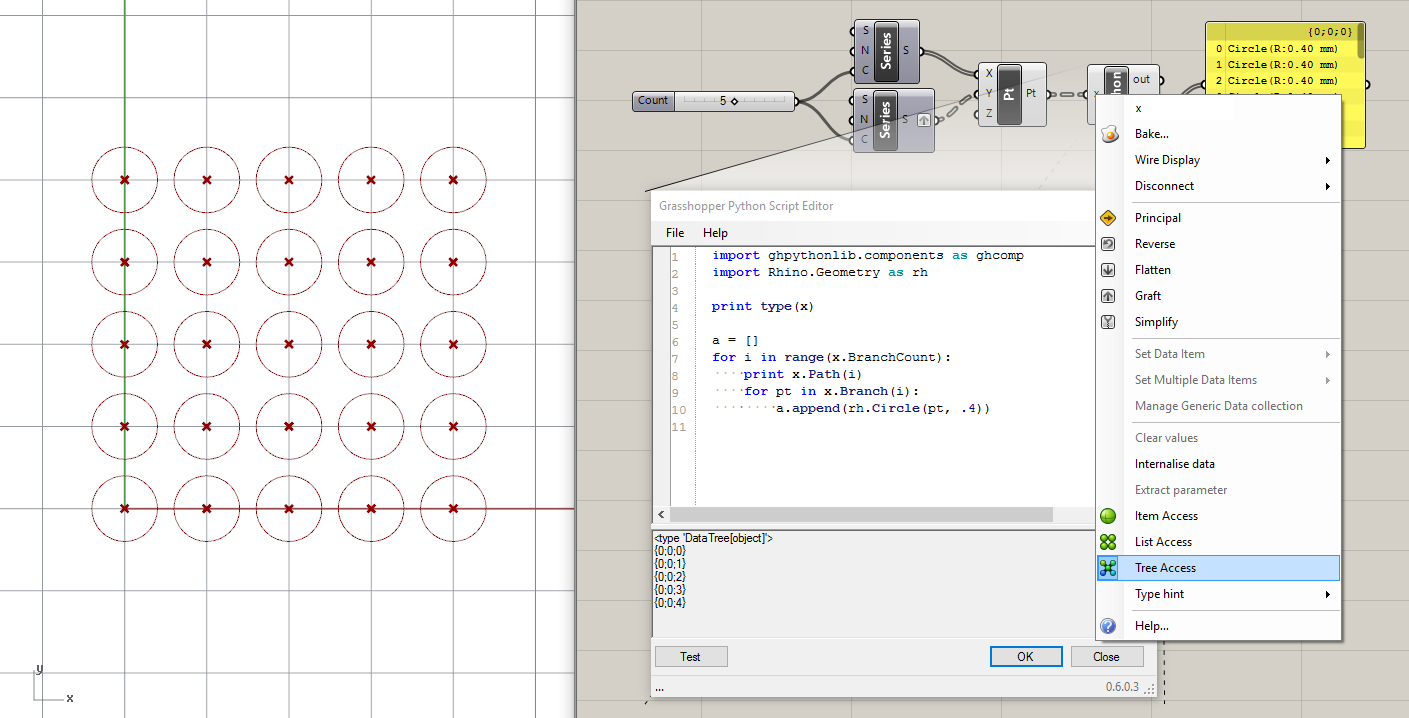Image resolution: width=1409 pixels, height=718 pixels.
Task: Click the Principal arrow icon
Action: click(1108, 218)
